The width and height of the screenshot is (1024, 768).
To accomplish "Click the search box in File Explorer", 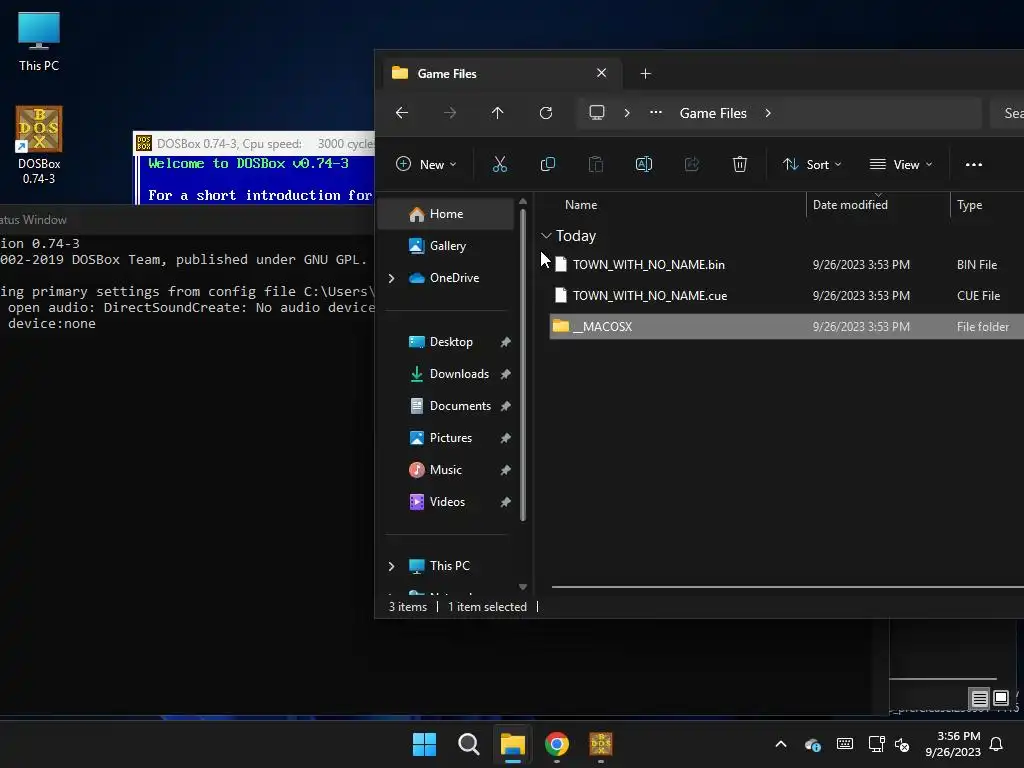I will (x=1008, y=113).
